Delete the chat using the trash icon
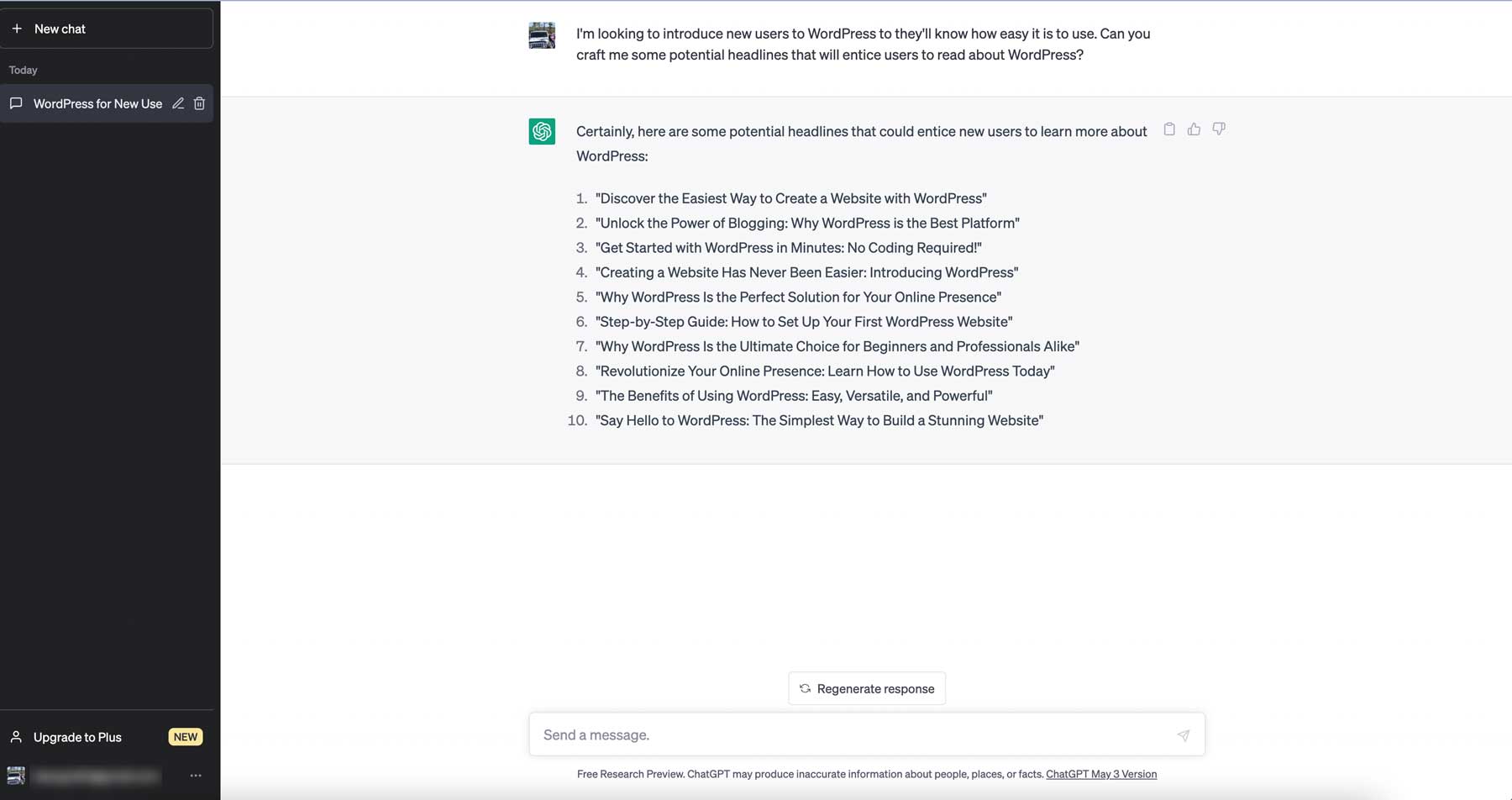 click(x=199, y=103)
